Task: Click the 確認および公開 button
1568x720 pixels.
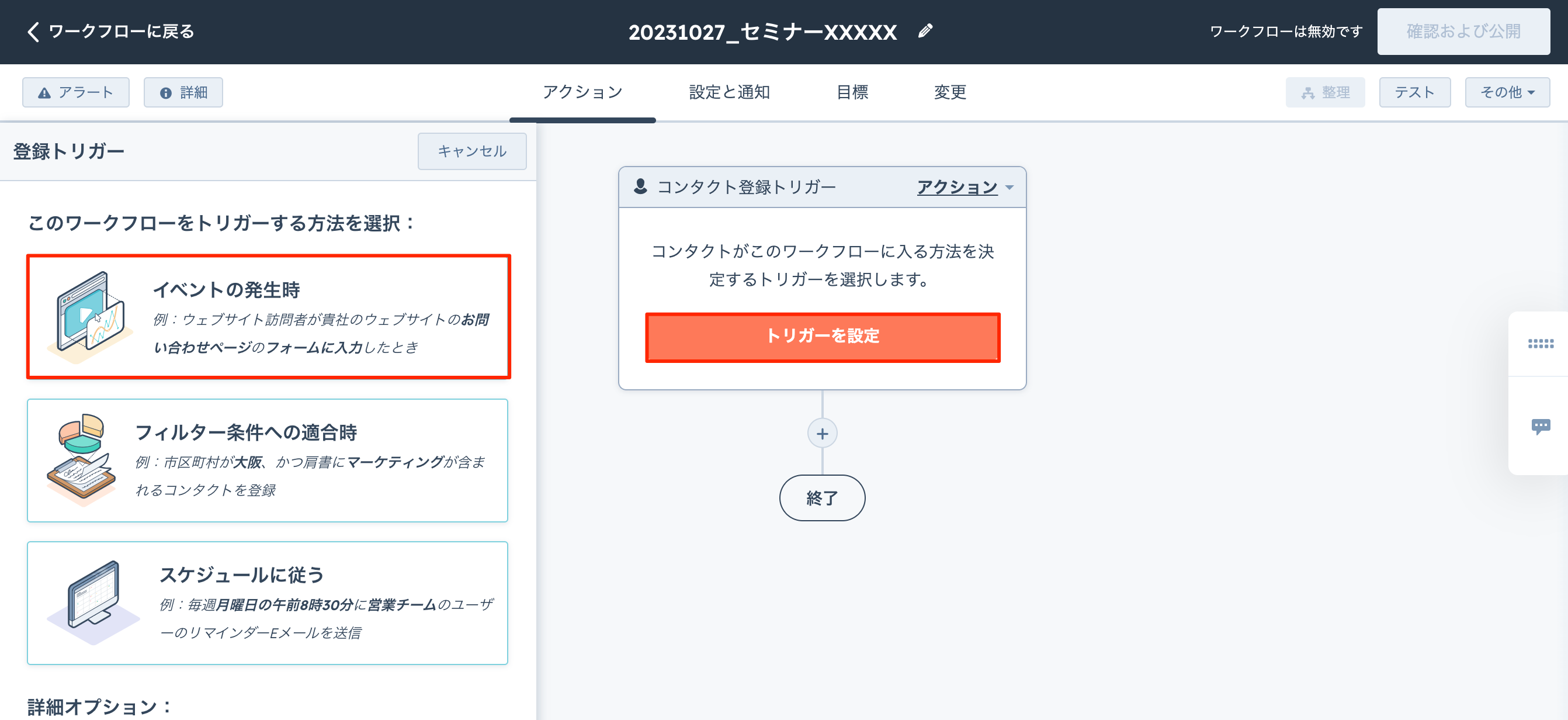Action: click(1463, 32)
